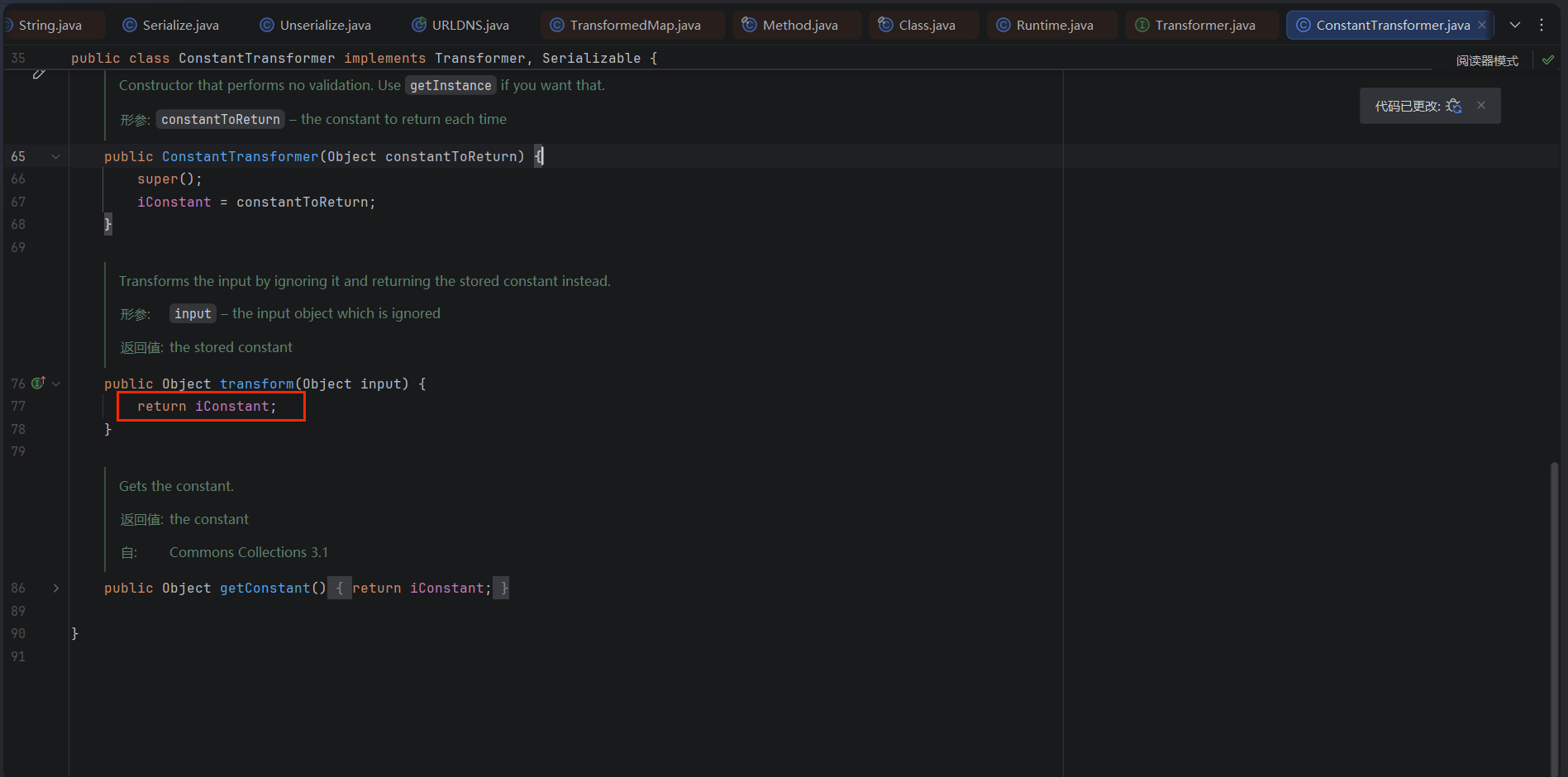
Task: Click the Transformer.java interface tab icon
Action: pyautogui.click(x=1141, y=26)
